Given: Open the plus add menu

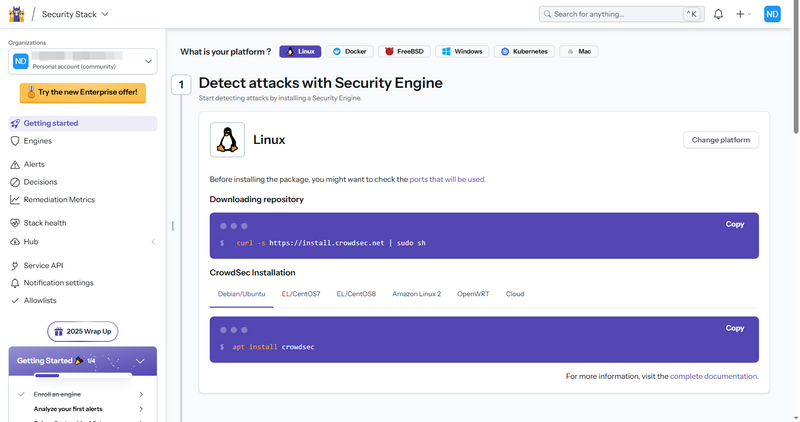Looking at the screenshot, I should click(743, 14).
